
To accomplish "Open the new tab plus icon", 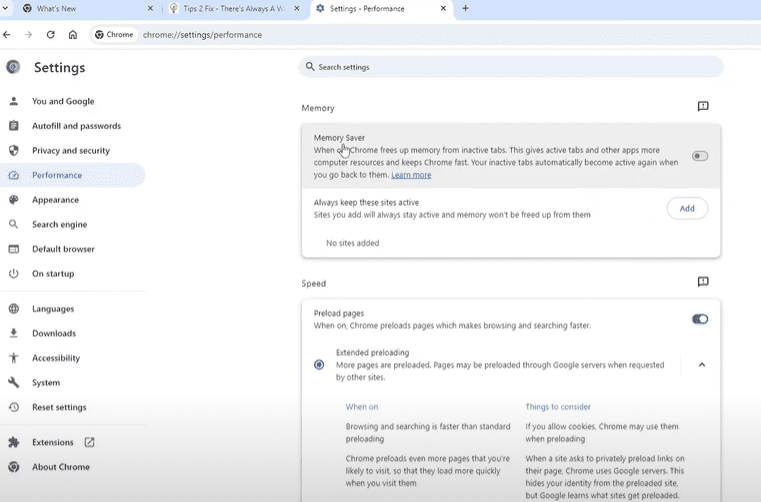I will click(465, 8).
